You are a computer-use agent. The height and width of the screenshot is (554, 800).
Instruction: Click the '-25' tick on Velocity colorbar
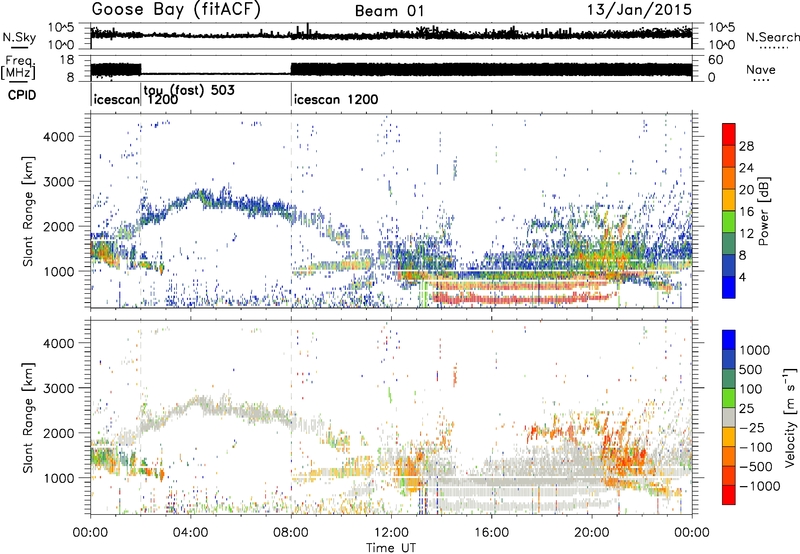[750, 427]
